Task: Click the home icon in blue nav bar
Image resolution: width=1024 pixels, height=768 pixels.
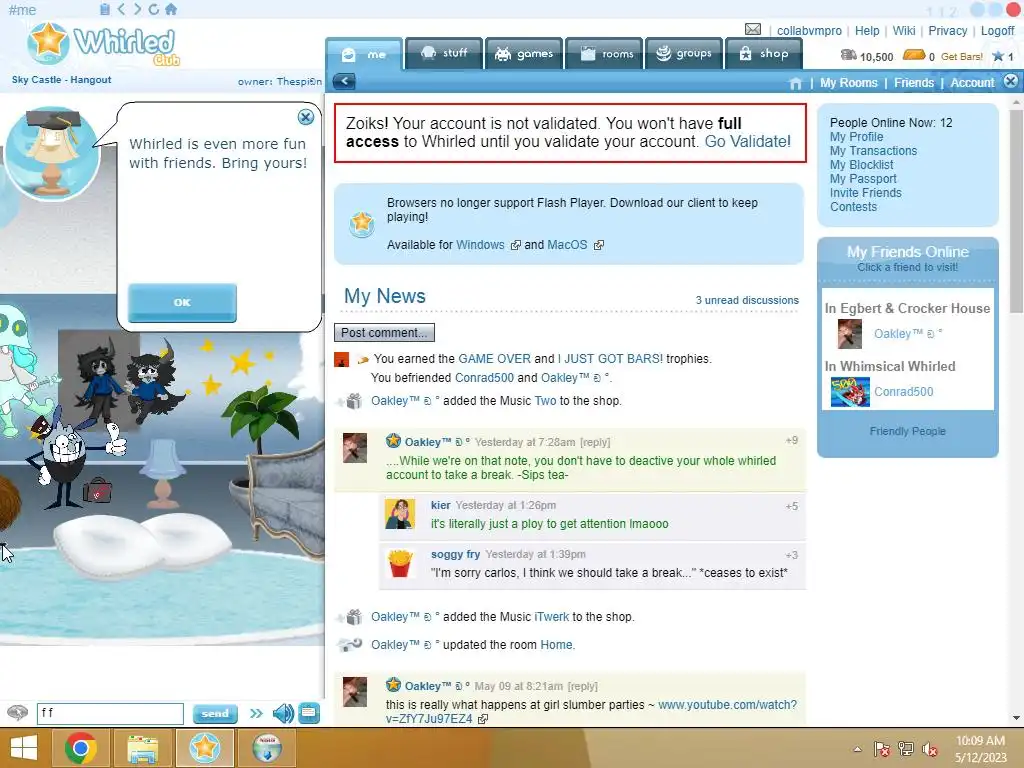Action: [x=795, y=83]
